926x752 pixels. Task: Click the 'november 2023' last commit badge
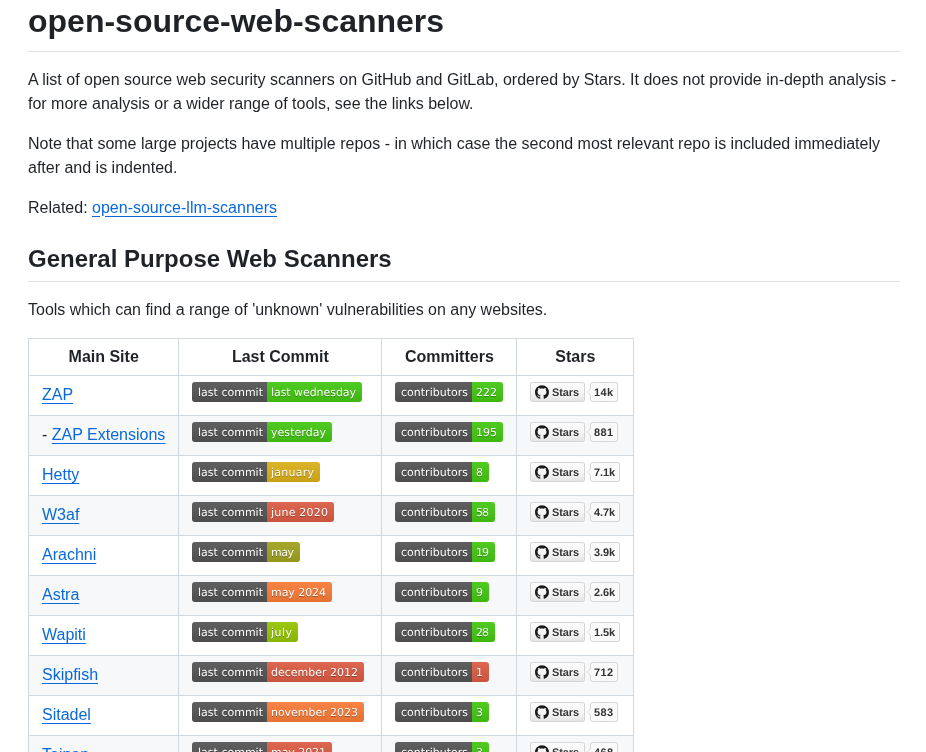(x=278, y=712)
